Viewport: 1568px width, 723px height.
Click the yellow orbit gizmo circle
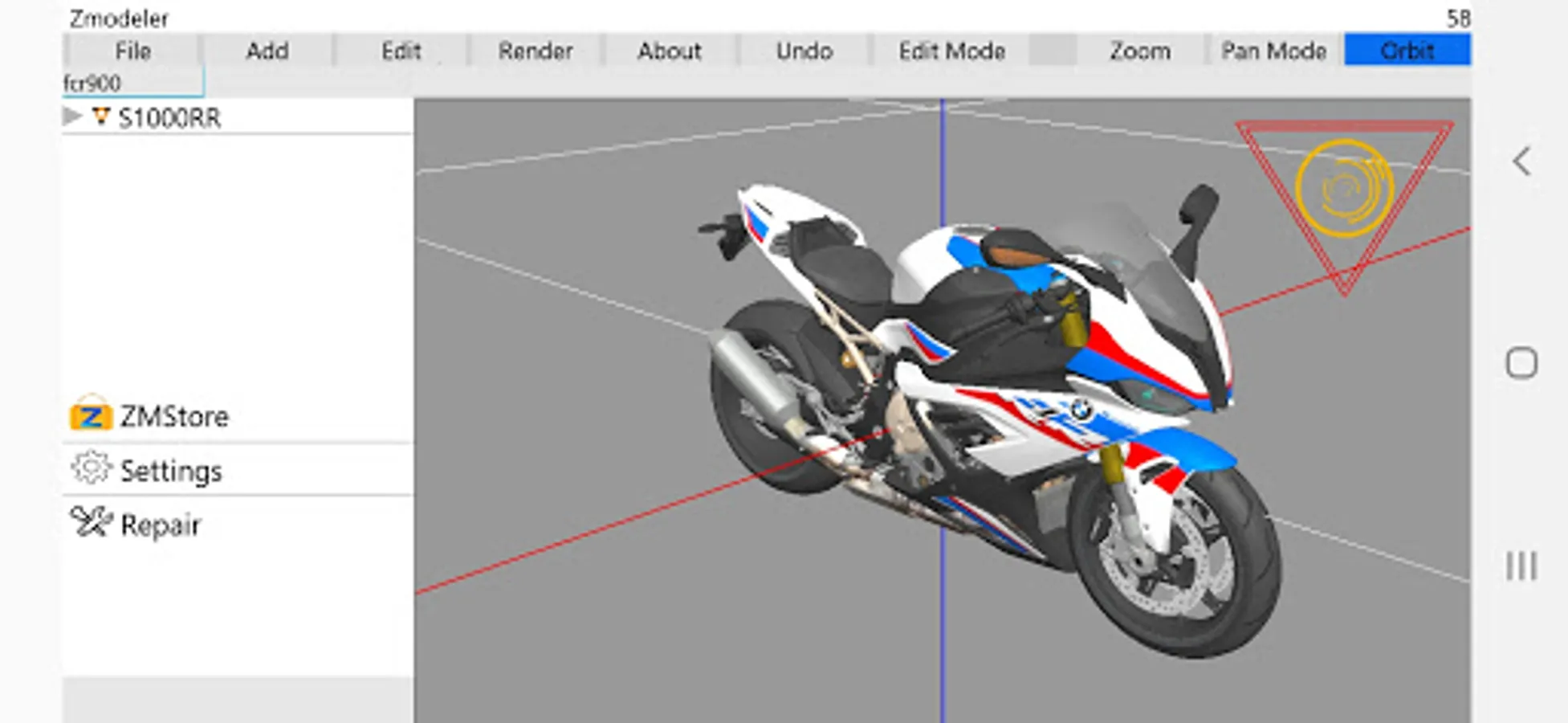(x=1345, y=188)
